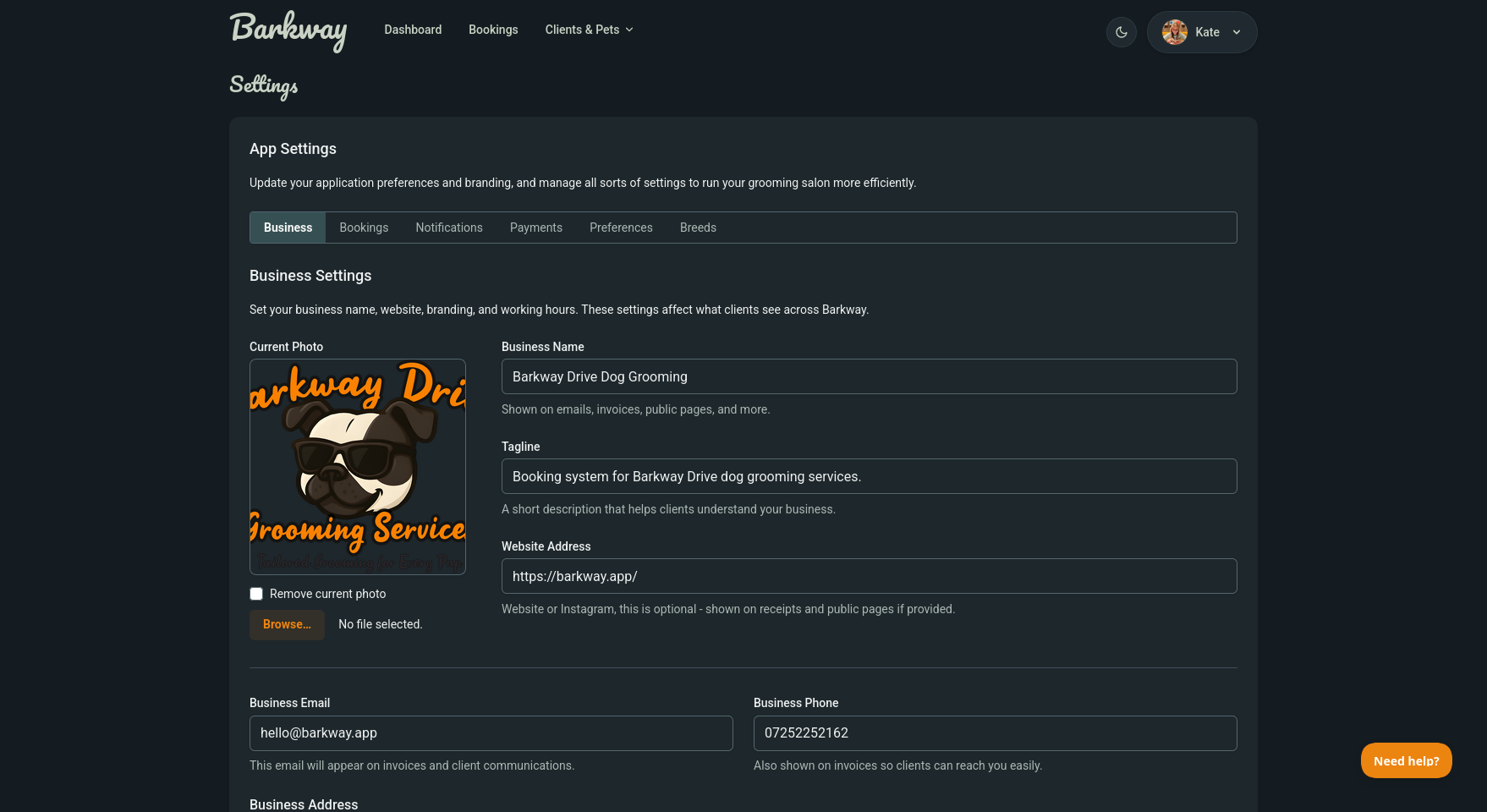This screenshot has height=812, width=1487.
Task: Expand the Clients & Pets menu
Action: click(x=589, y=30)
